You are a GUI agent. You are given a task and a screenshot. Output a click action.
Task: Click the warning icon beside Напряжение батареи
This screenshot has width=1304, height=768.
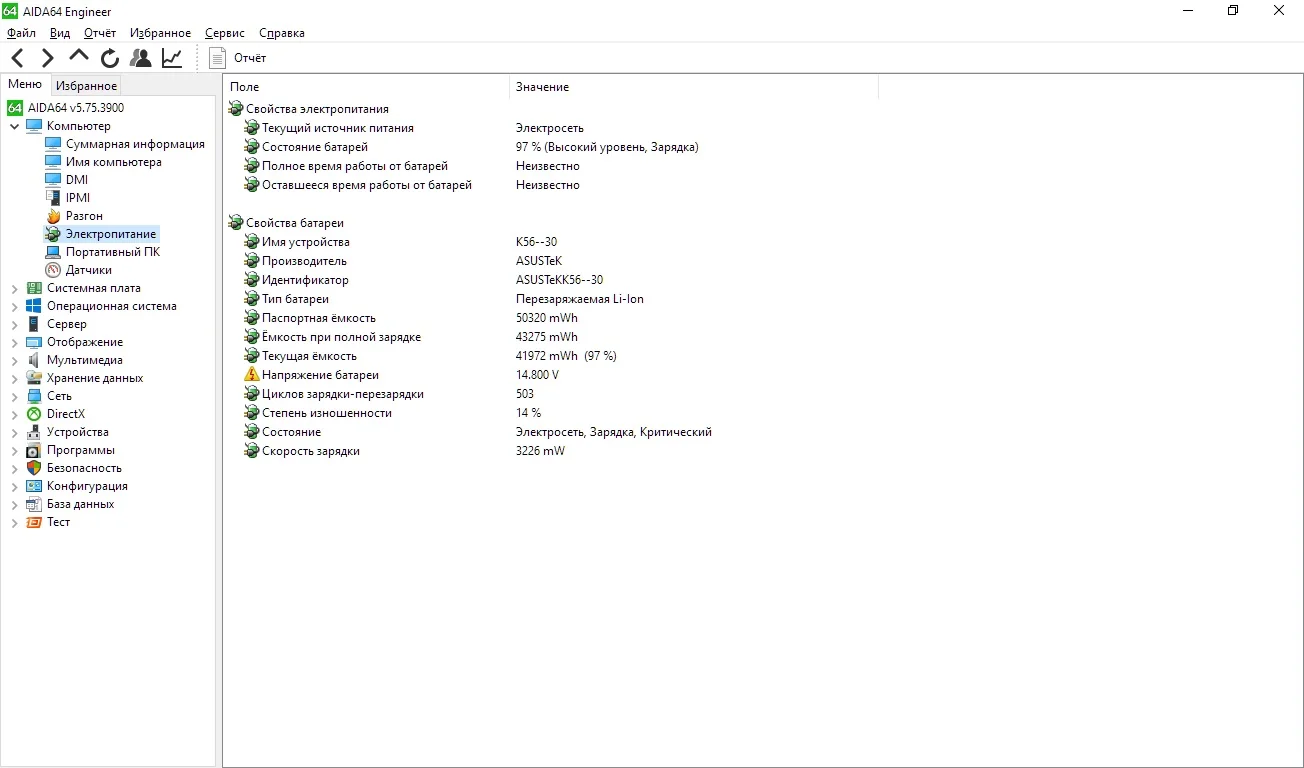(x=252, y=375)
